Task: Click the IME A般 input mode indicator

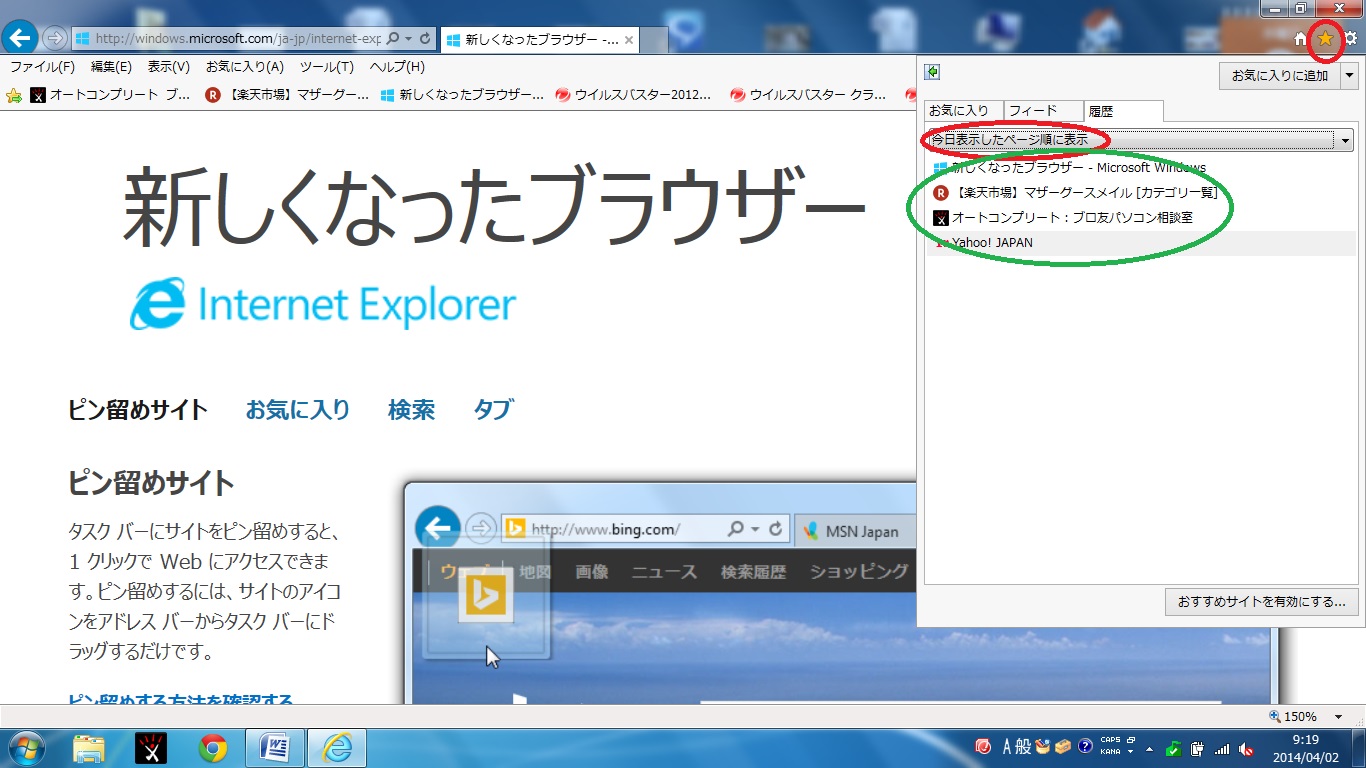Action: (x=1017, y=747)
